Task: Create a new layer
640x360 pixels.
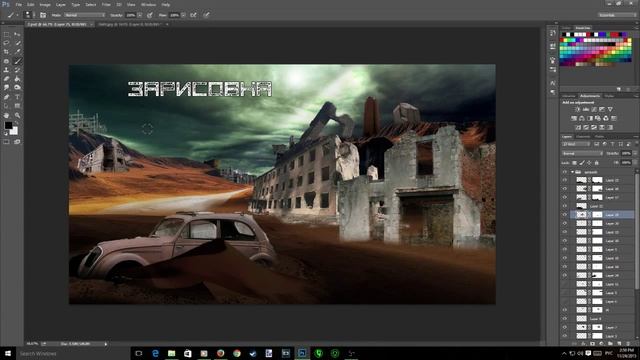Action: point(619,344)
